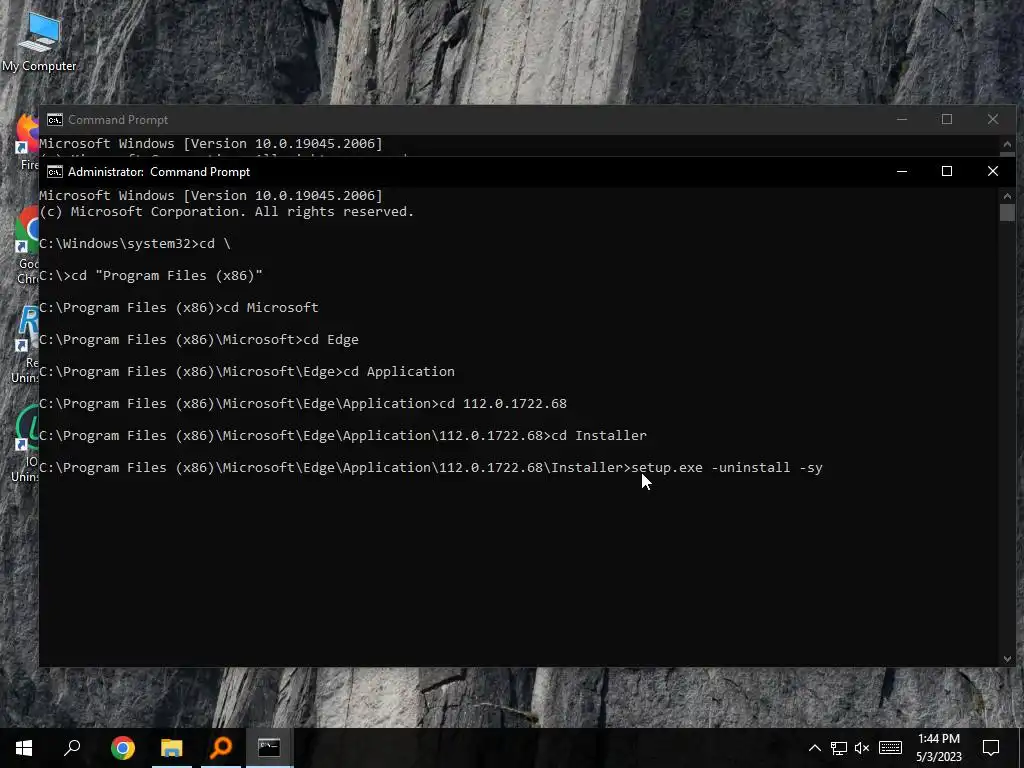Viewport: 1024px width, 768px height.
Task: Open the orange magnifier app in the taskbar
Action: pos(221,747)
